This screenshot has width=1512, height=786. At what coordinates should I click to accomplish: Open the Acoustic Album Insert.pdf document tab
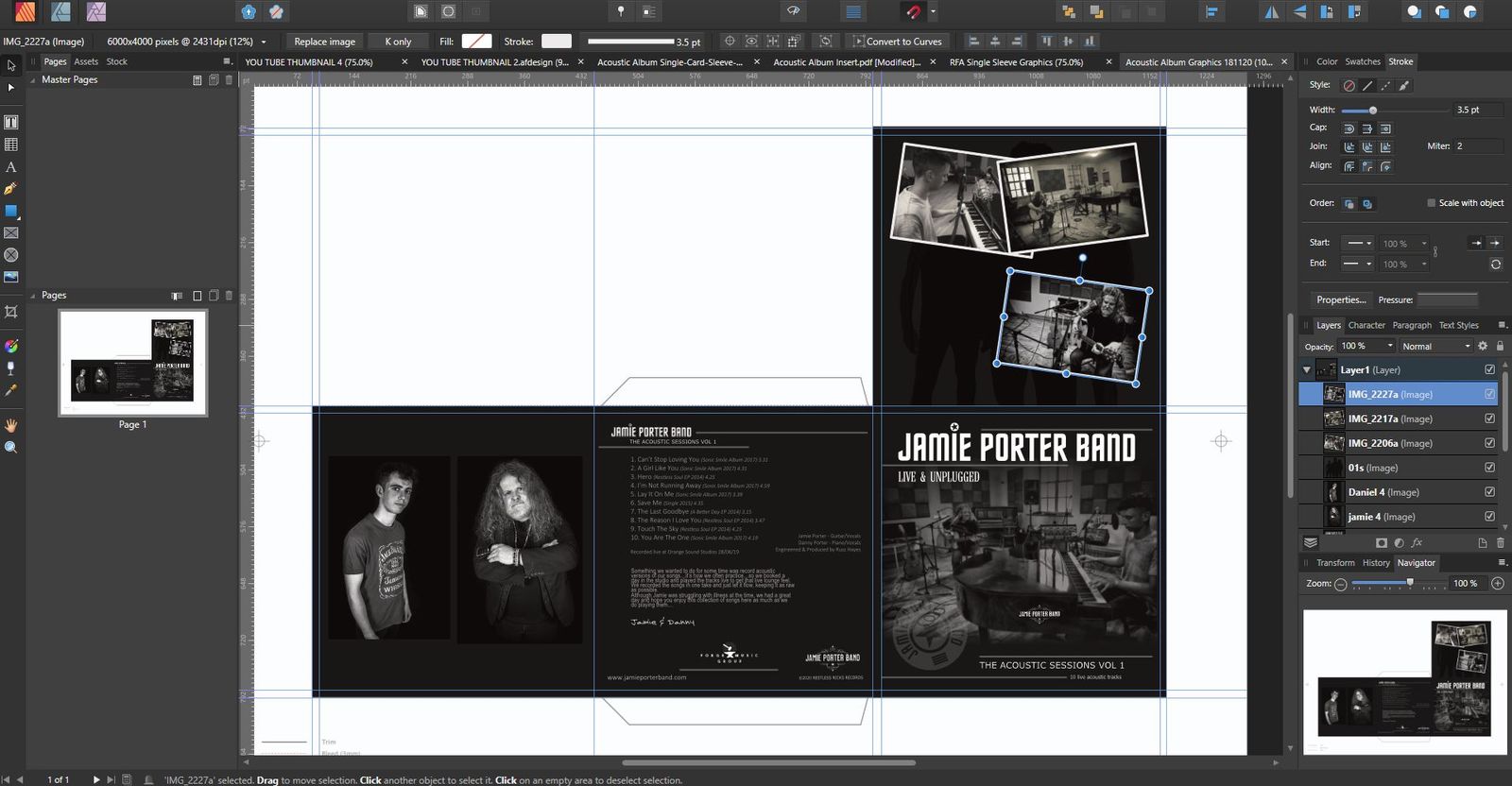click(x=846, y=62)
